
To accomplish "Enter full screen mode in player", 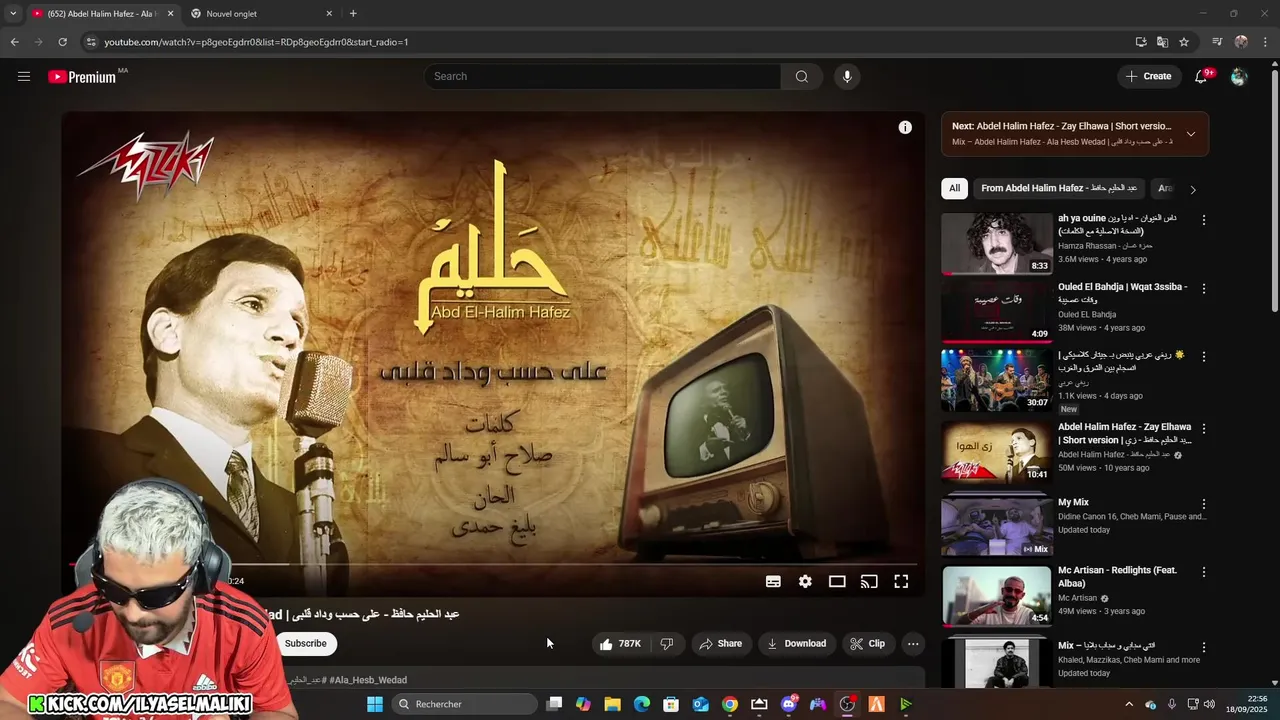I will click(x=901, y=581).
